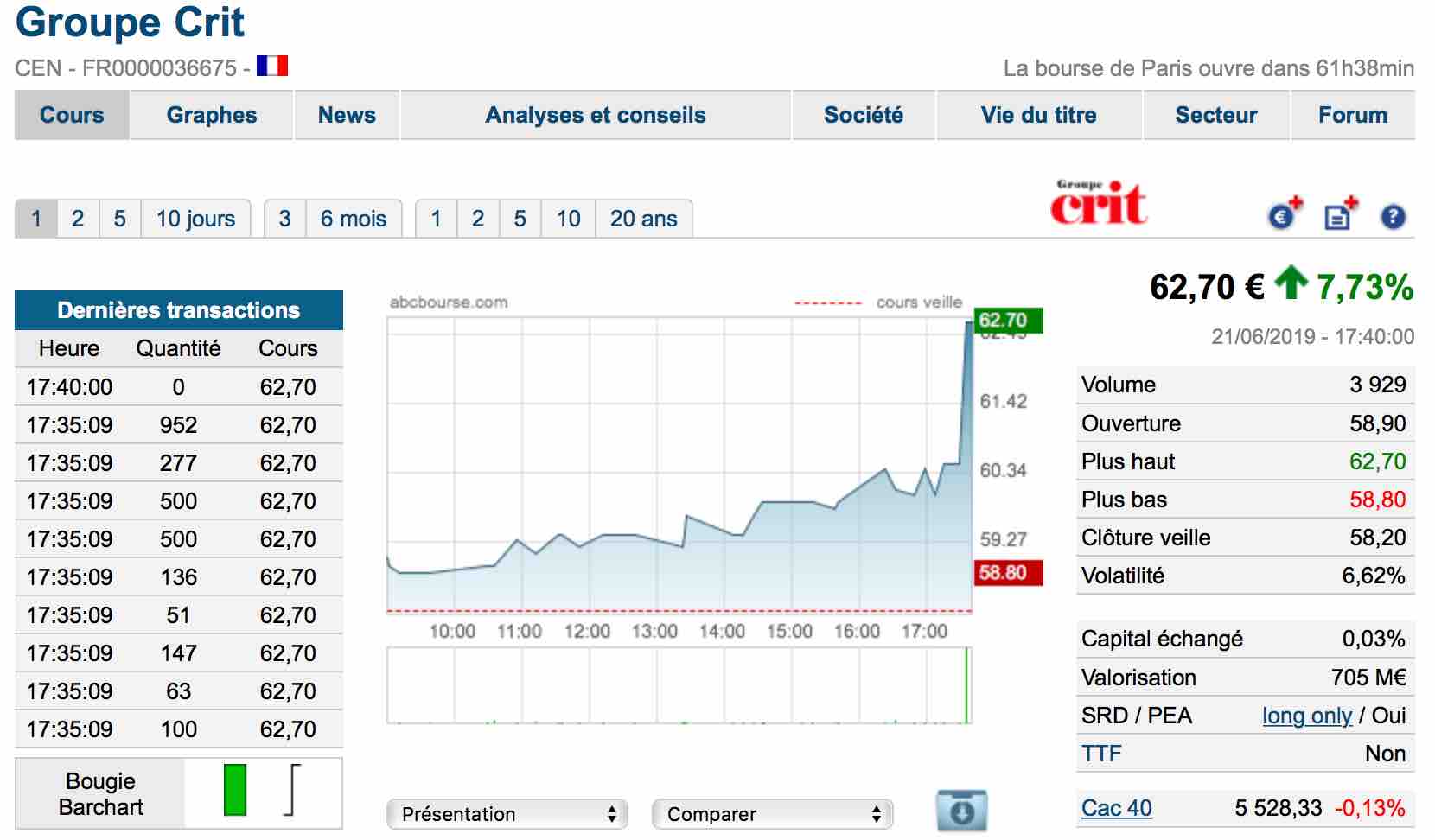Click the Groupe Crit logo
The height and width of the screenshot is (840, 1435).
(1099, 202)
